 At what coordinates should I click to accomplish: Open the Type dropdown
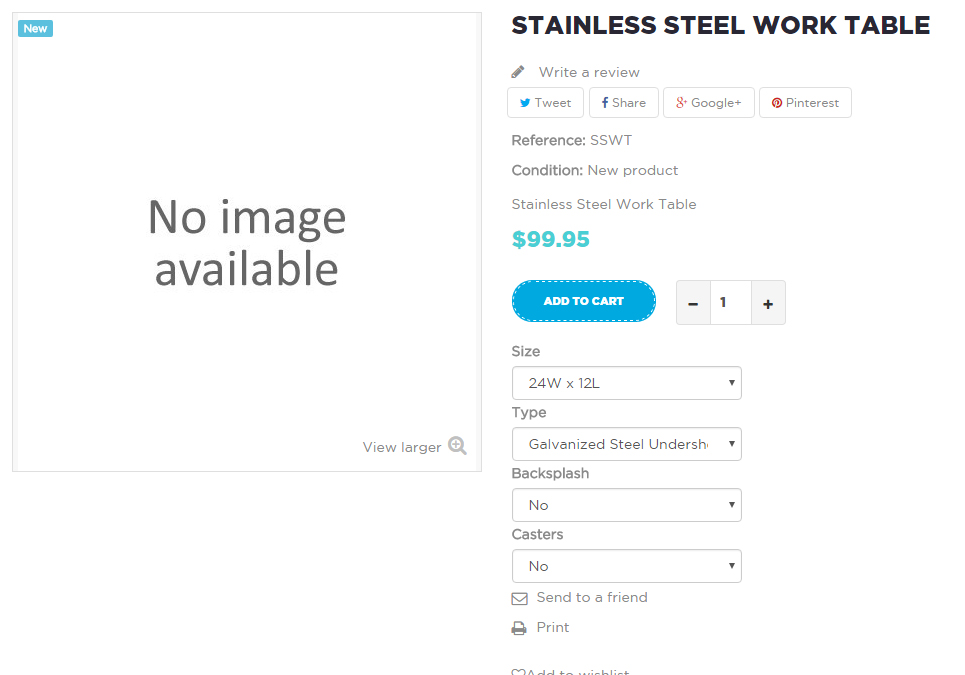(626, 444)
